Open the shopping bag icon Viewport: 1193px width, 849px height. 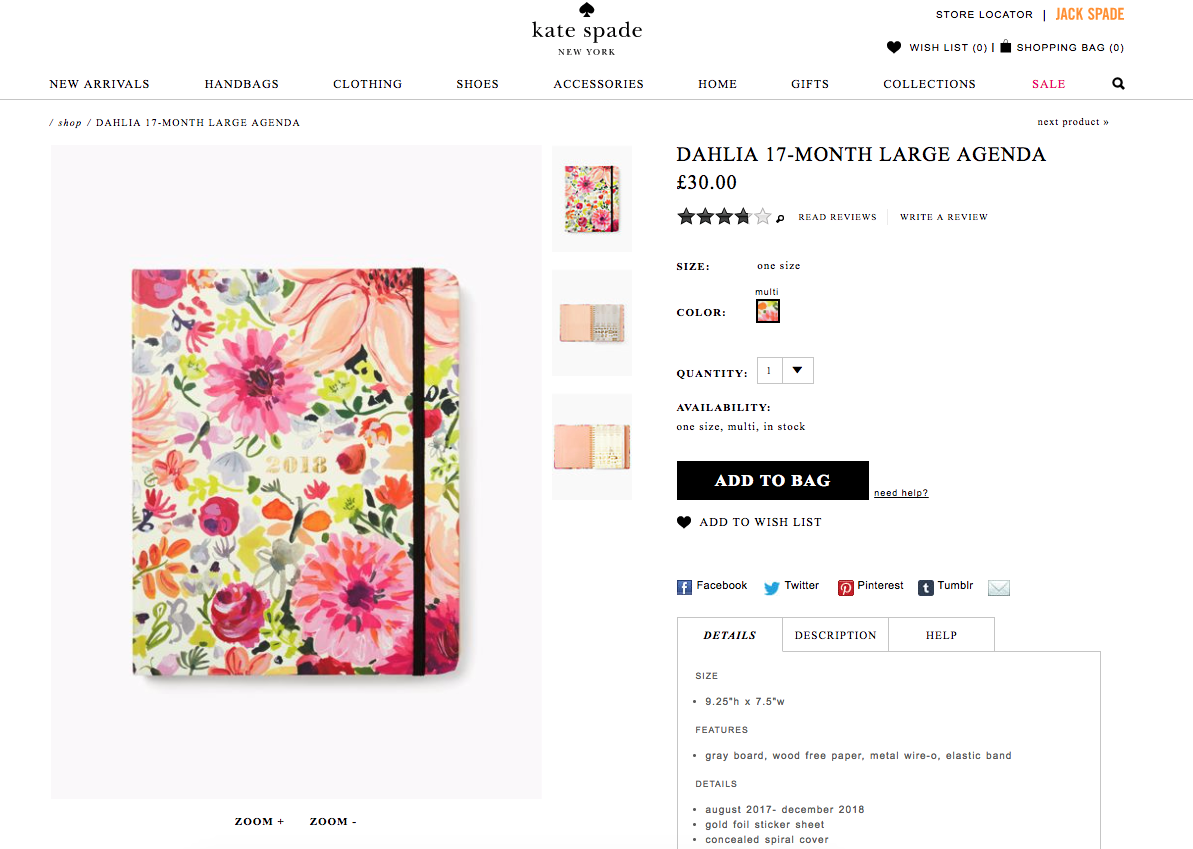tap(1005, 47)
